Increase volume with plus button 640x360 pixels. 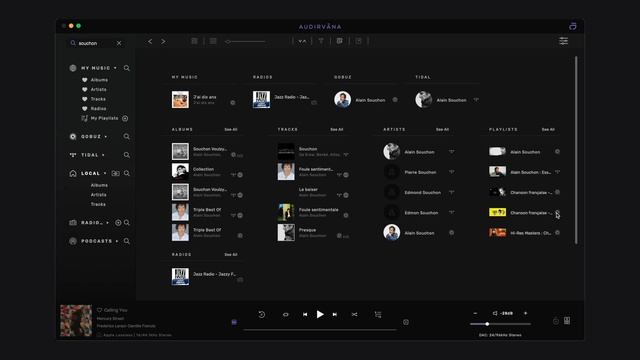tap(525, 313)
